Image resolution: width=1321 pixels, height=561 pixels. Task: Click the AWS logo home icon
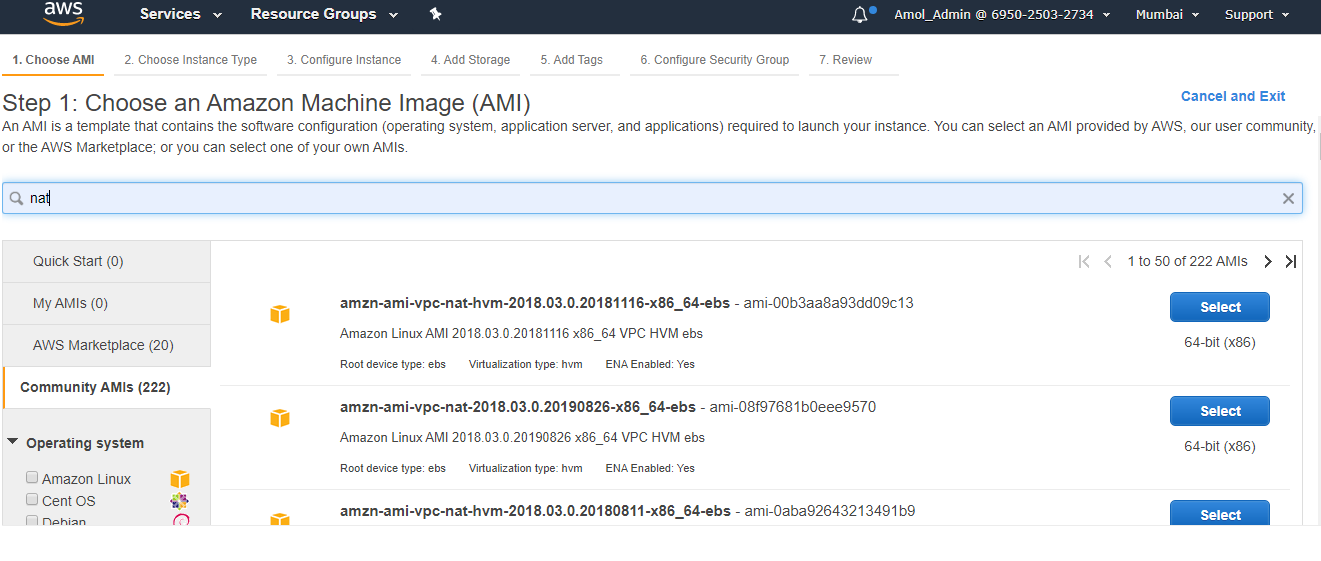click(64, 15)
